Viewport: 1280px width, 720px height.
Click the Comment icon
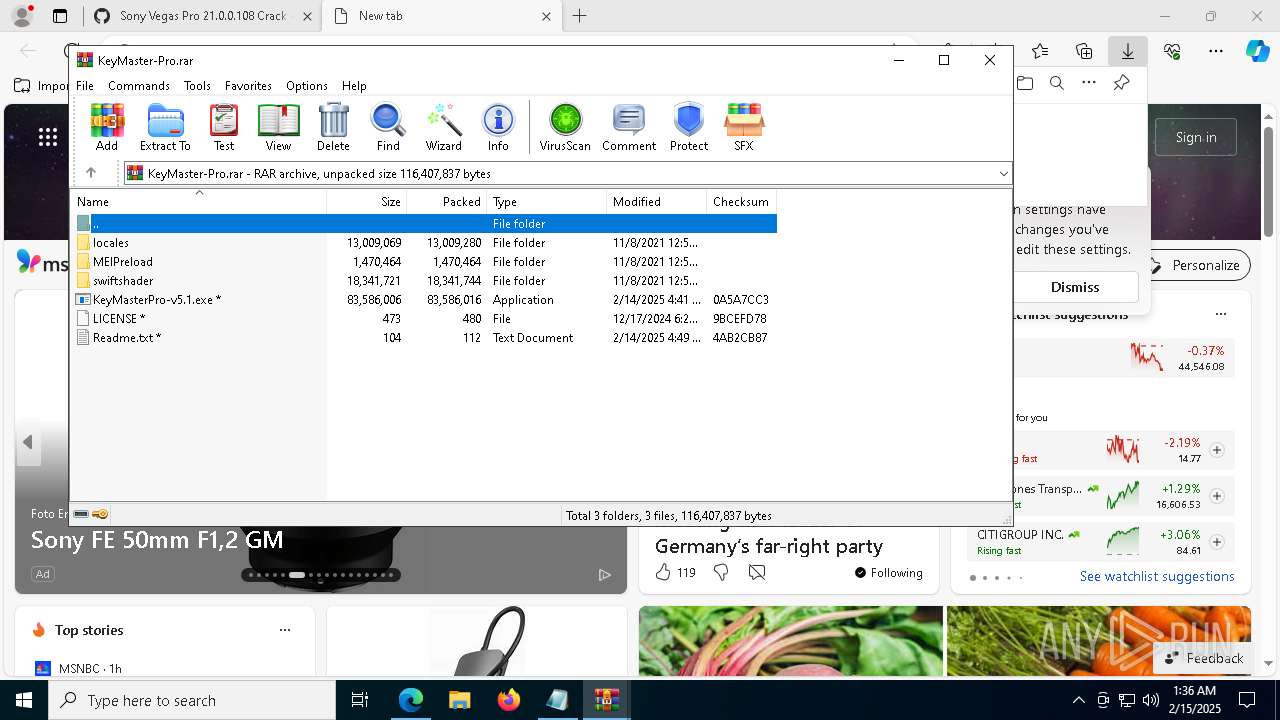coord(629,127)
